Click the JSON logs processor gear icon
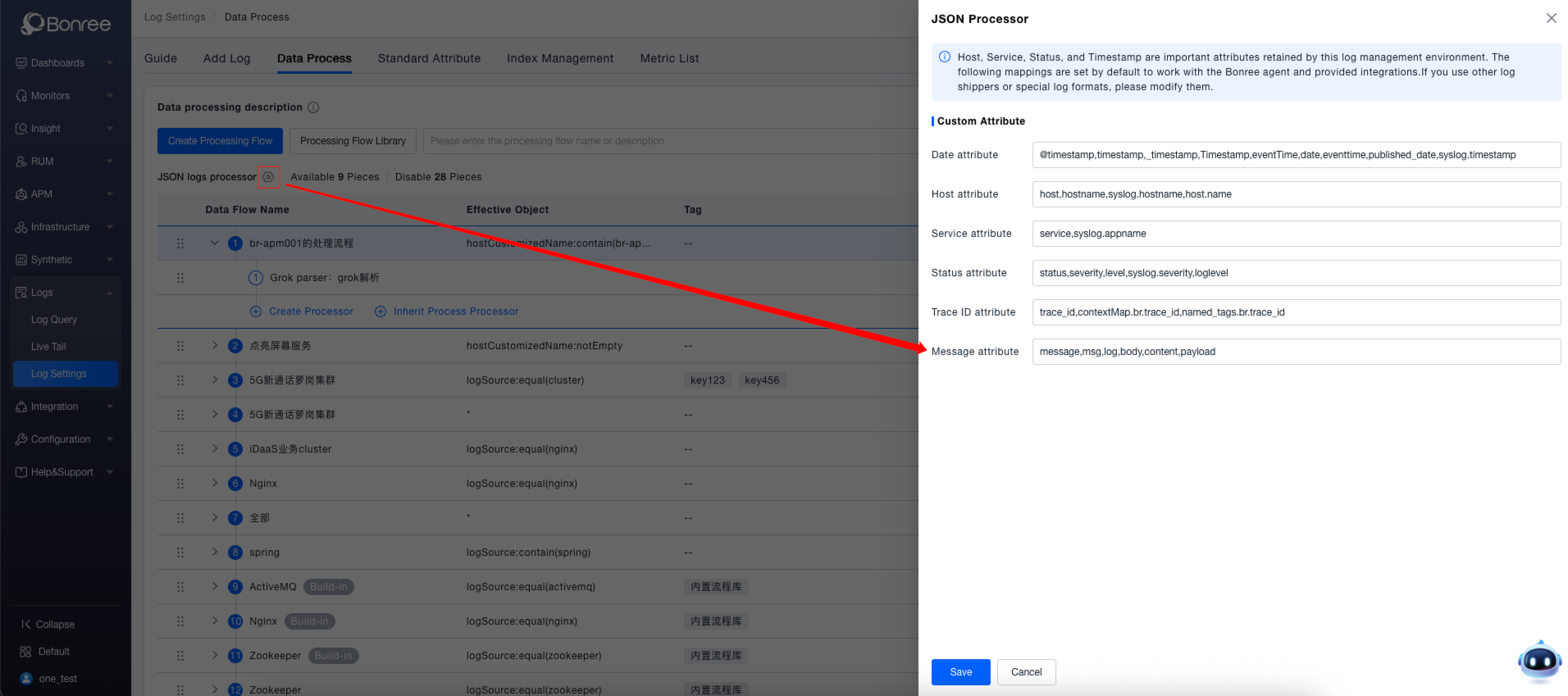The height and width of the screenshot is (696, 1568). [x=268, y=177]
